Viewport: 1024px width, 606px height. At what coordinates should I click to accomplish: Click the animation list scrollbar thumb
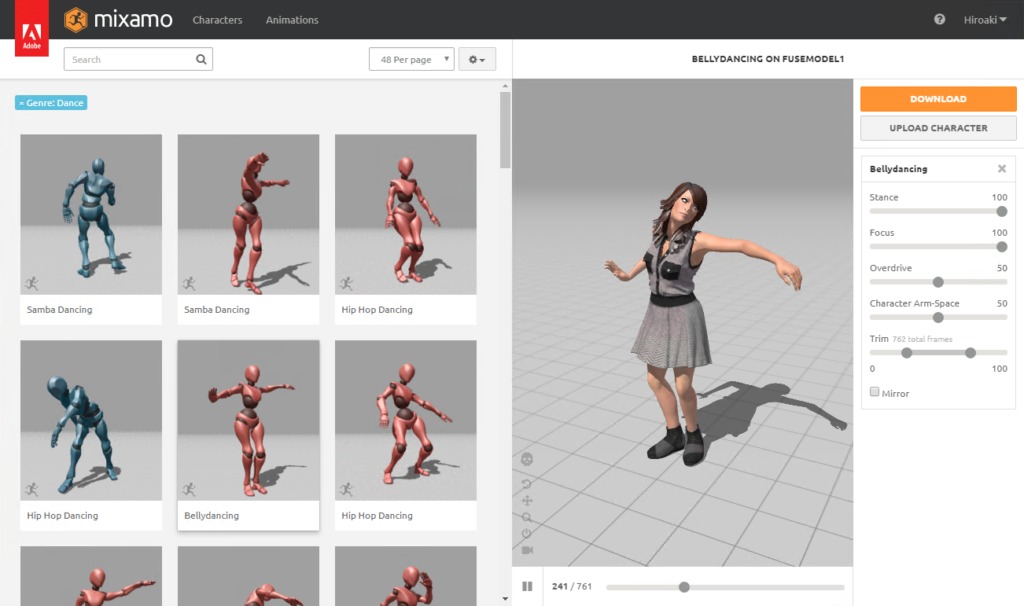505,130
